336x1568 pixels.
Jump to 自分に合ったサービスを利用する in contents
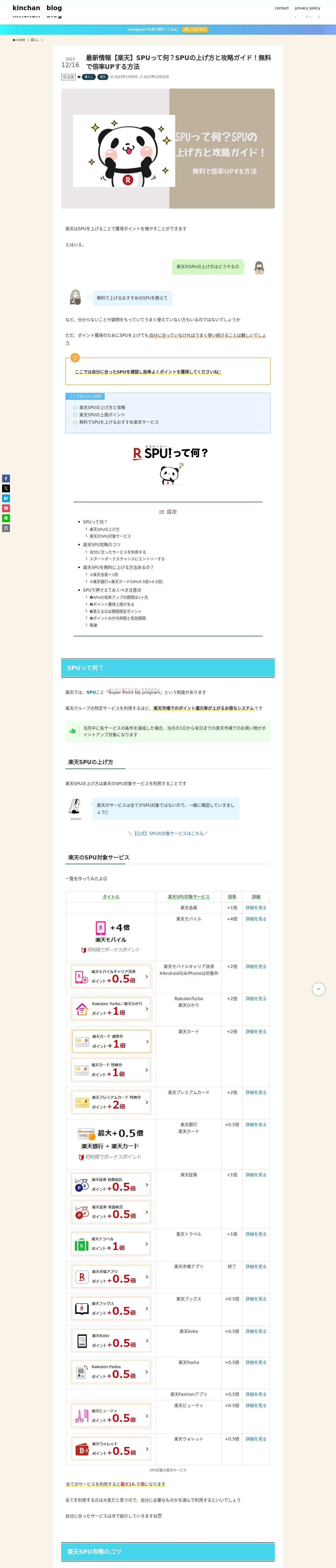coord(118,552)
